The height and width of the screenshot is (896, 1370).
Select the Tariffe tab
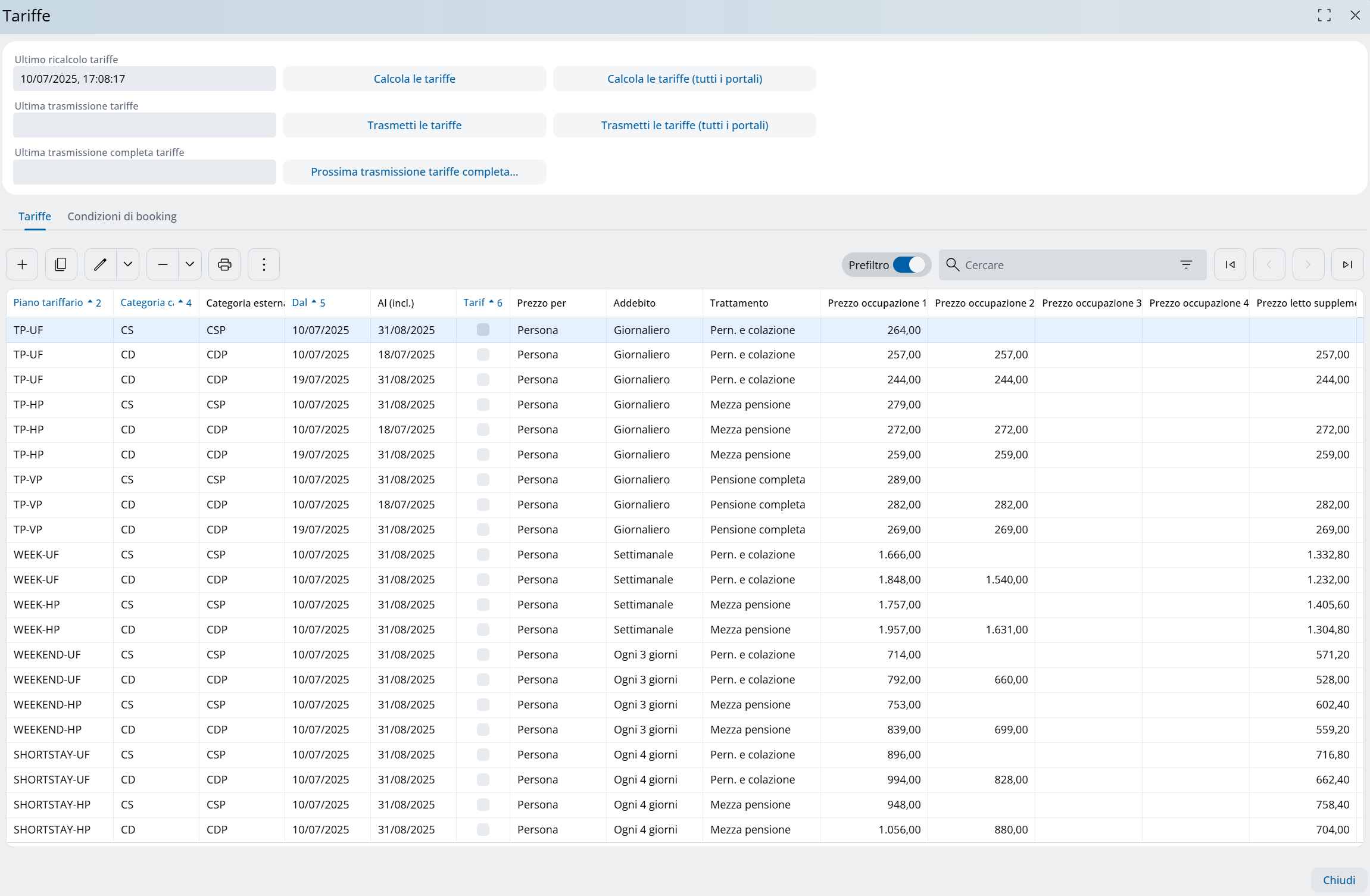click(35, 216)
